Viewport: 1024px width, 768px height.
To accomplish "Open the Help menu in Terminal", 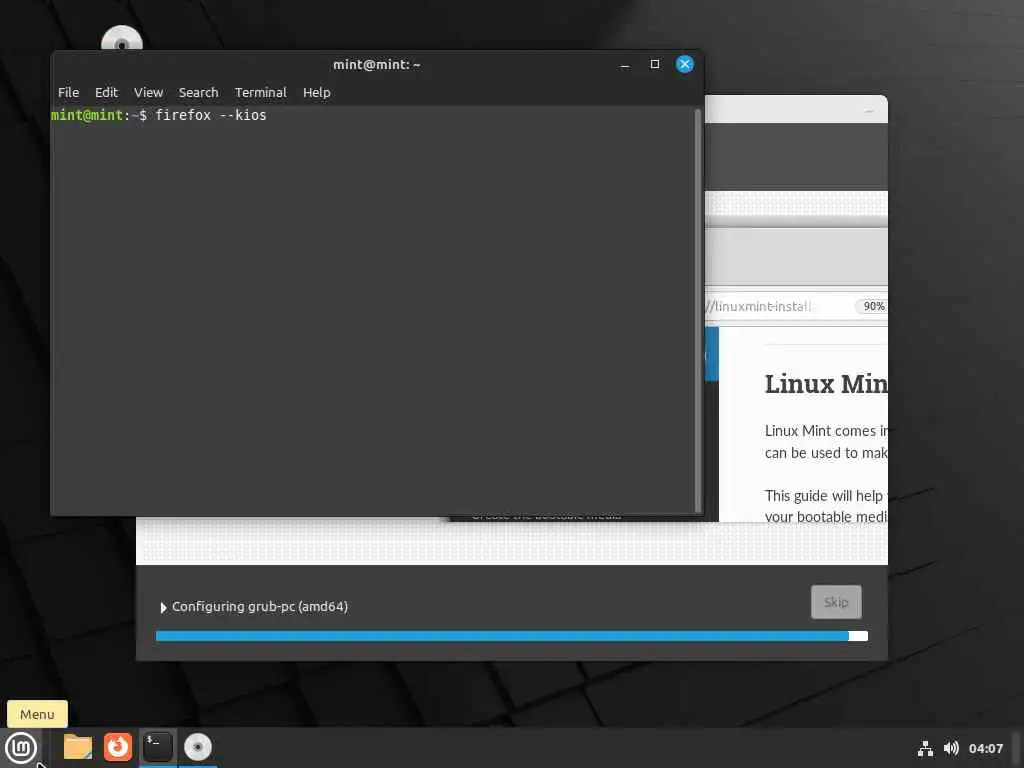I will tap(317, 93).
